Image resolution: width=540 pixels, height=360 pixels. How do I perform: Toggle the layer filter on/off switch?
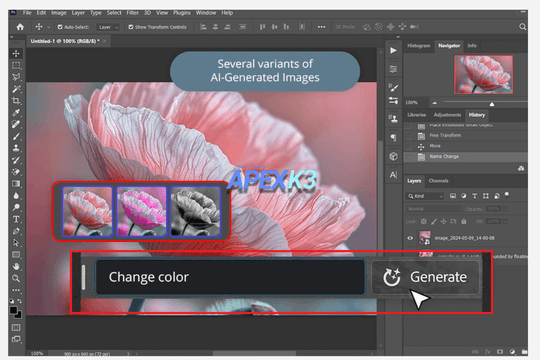tap(507, 195)
